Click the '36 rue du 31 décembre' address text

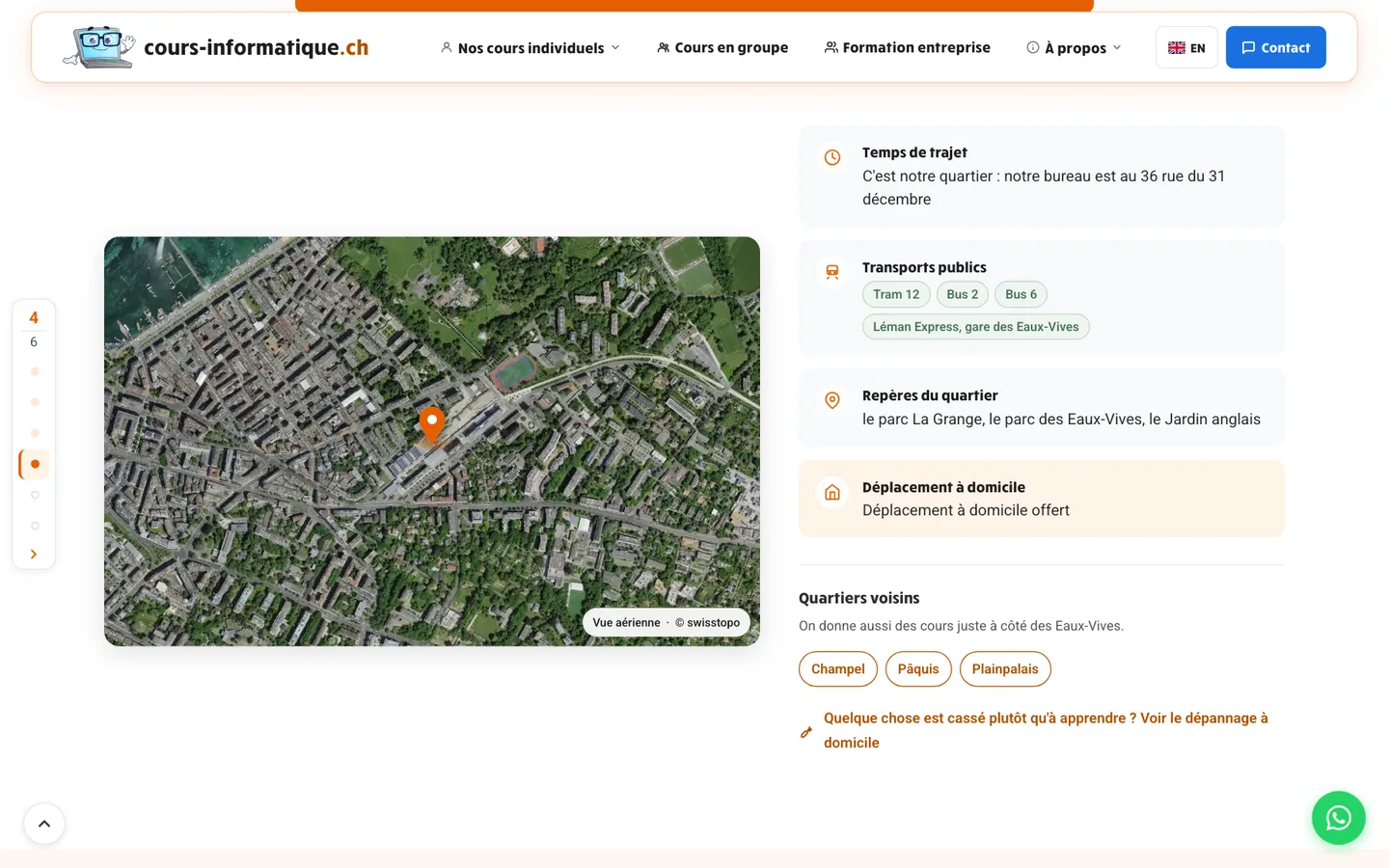(x=1044, y=188)
